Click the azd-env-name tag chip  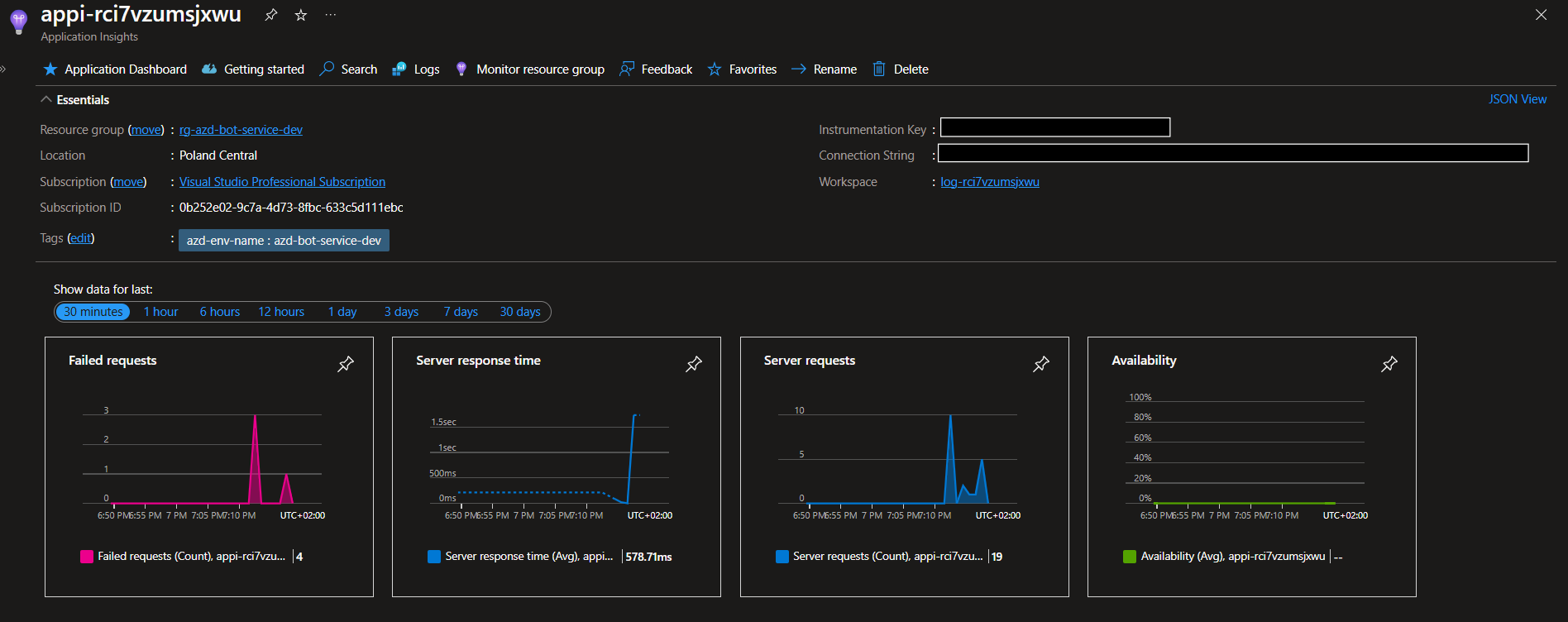pos(284,241)
